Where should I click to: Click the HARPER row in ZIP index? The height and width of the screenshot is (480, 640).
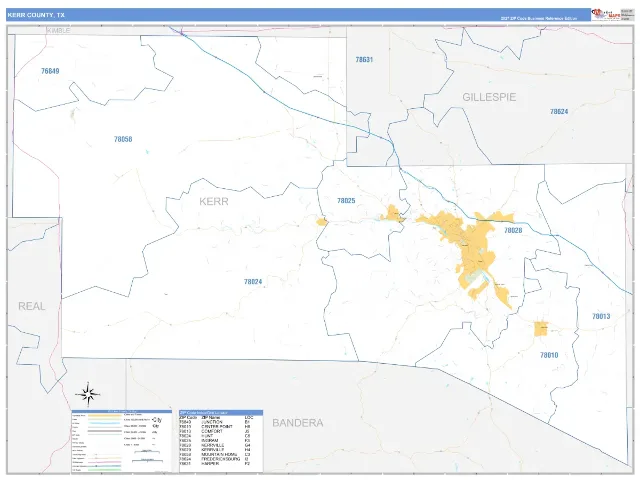pos(215,464)
